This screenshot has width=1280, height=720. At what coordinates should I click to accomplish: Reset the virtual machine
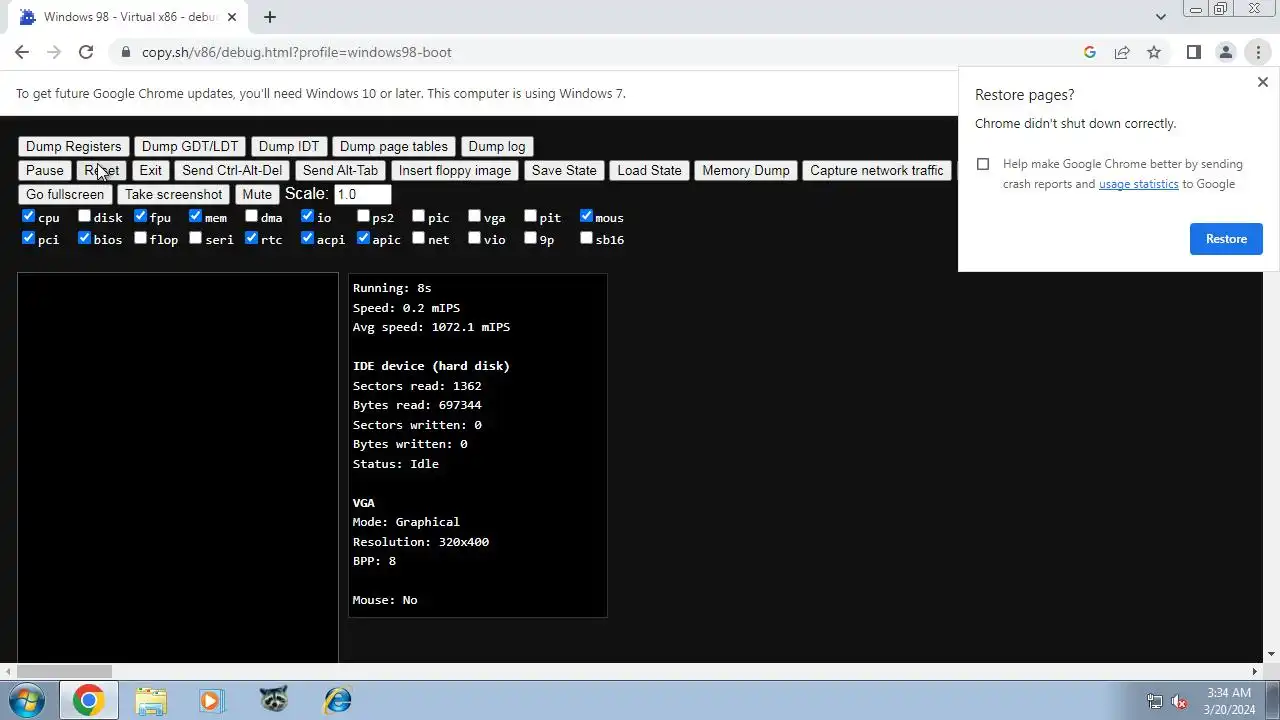pos(102,170)
